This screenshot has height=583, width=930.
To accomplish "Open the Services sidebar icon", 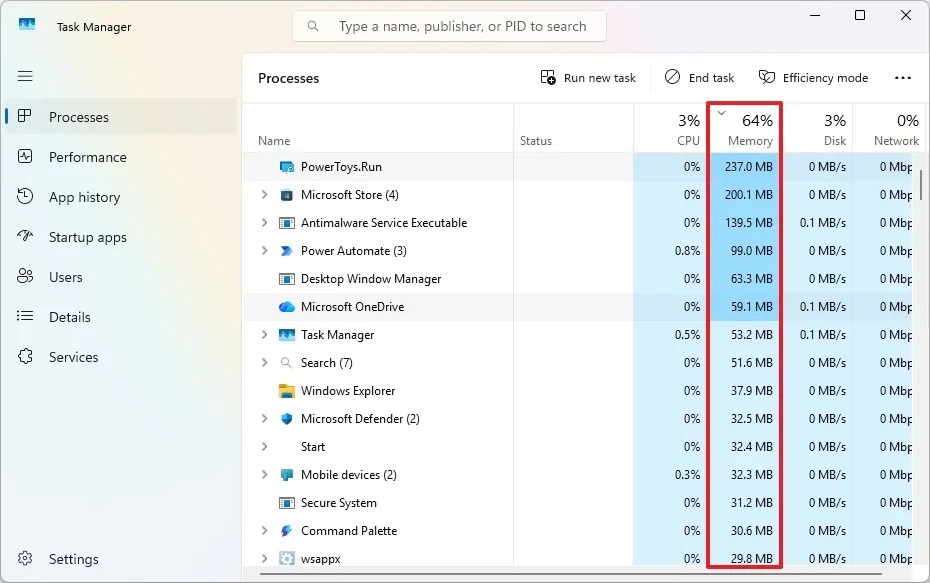I will [25, 357].
